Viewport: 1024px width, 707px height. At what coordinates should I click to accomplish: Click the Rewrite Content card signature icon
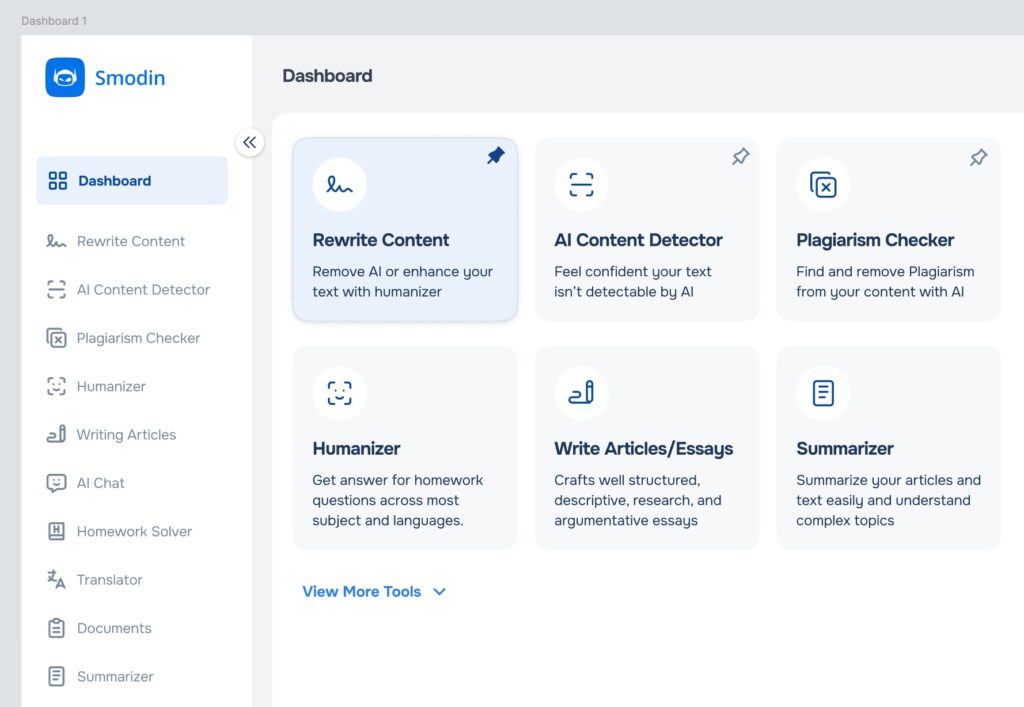pyautogui.click(x=340, y=185)
